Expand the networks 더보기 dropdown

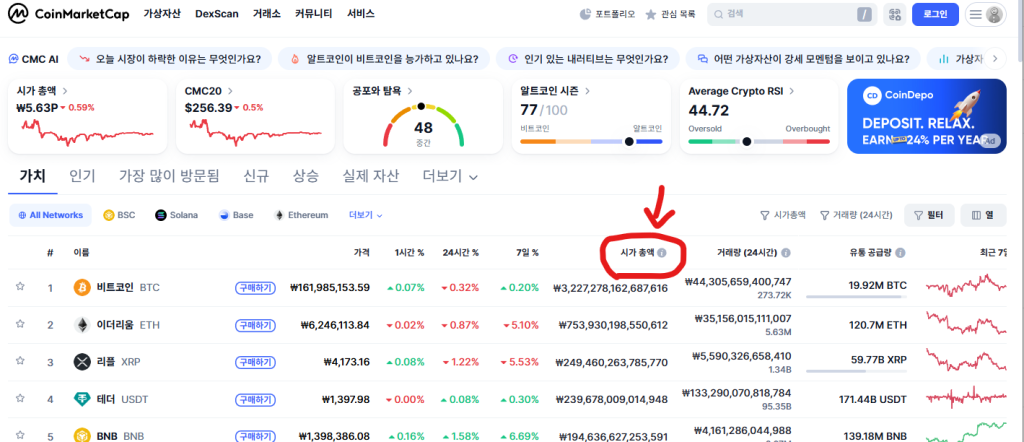tap(365, 215)
